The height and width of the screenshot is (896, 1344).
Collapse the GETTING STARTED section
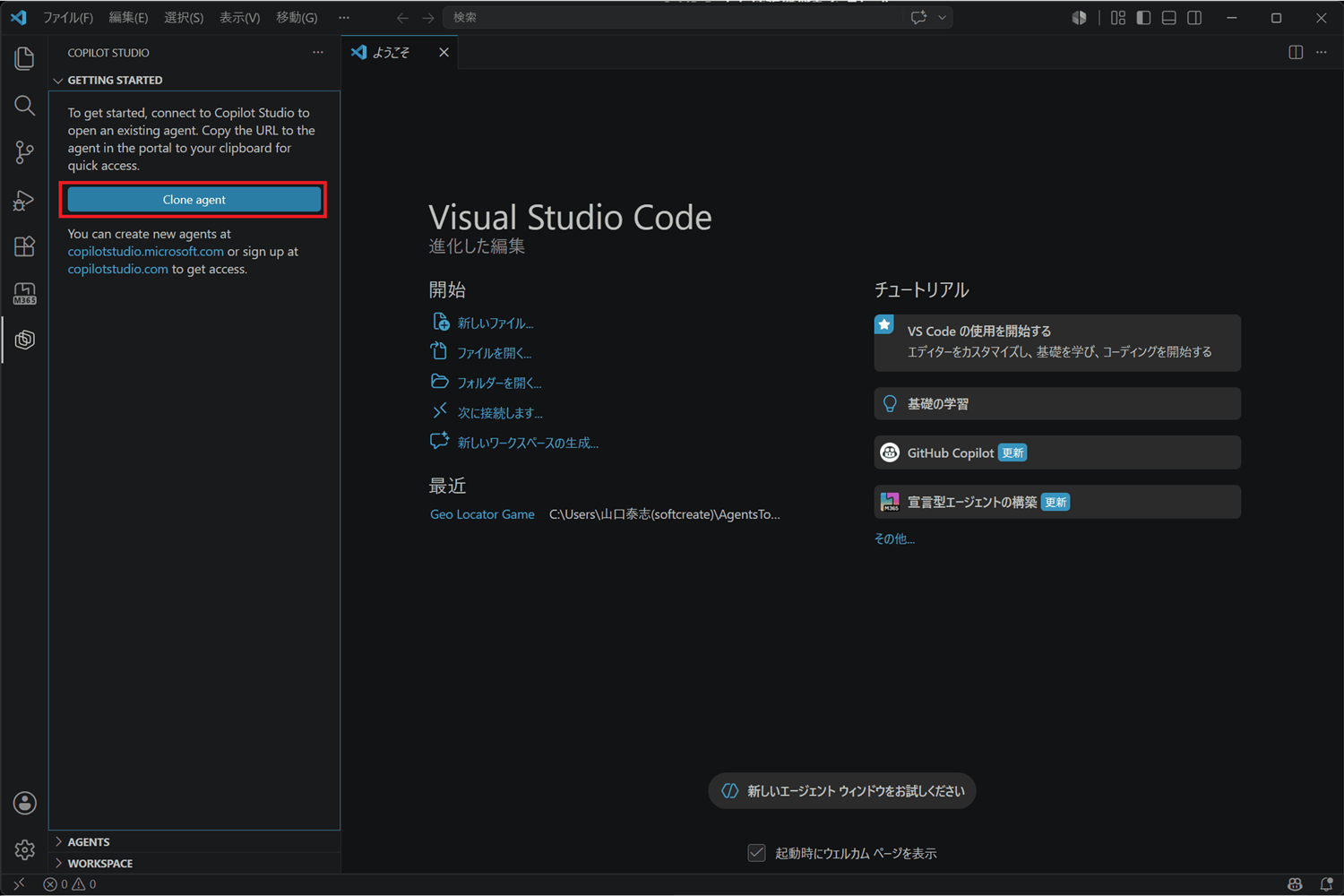(x=194, y=80)
